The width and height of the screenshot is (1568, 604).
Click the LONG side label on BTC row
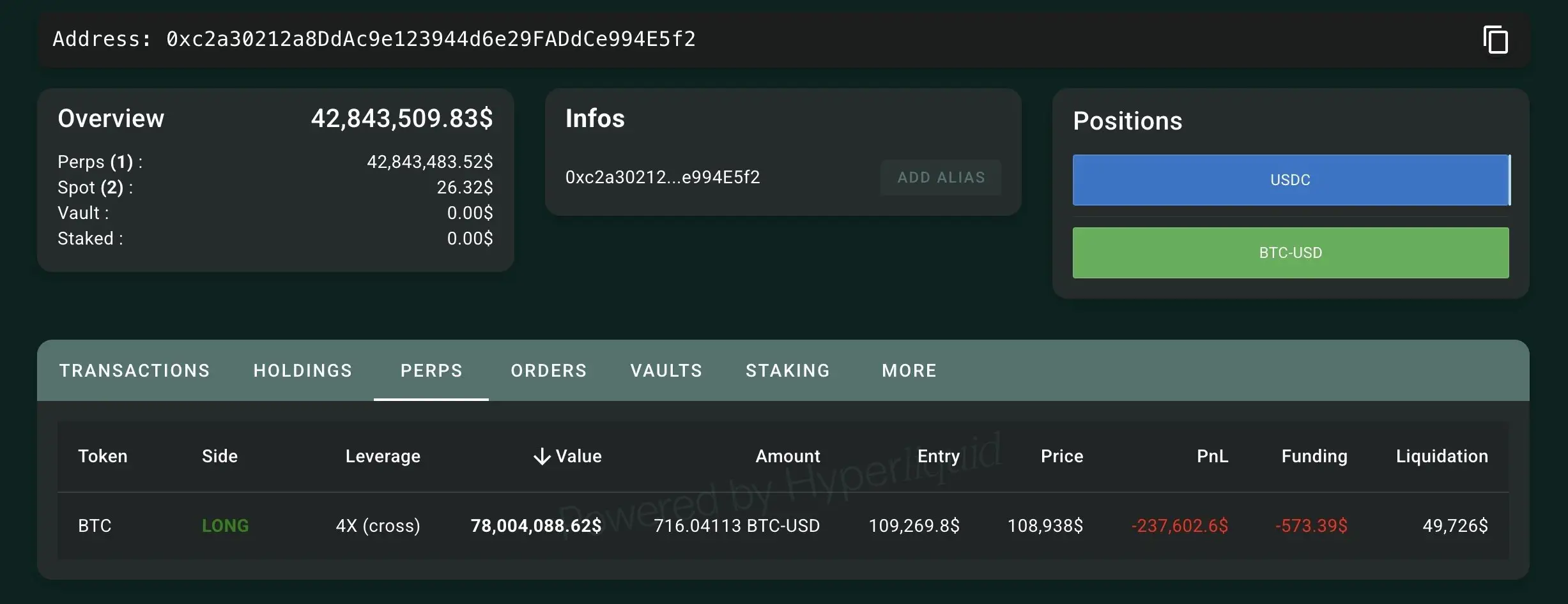pyautogui.click(x=225, y=525)
